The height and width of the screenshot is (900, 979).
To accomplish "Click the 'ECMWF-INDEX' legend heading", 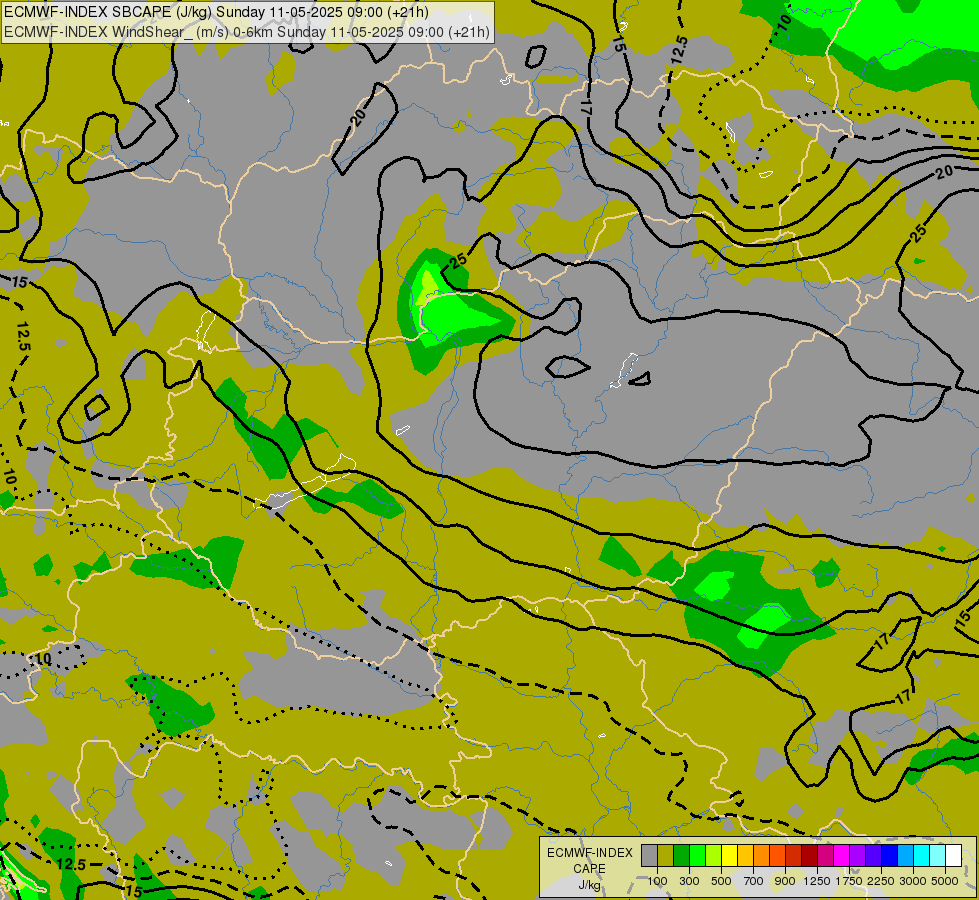I will (x=590, y=853).
